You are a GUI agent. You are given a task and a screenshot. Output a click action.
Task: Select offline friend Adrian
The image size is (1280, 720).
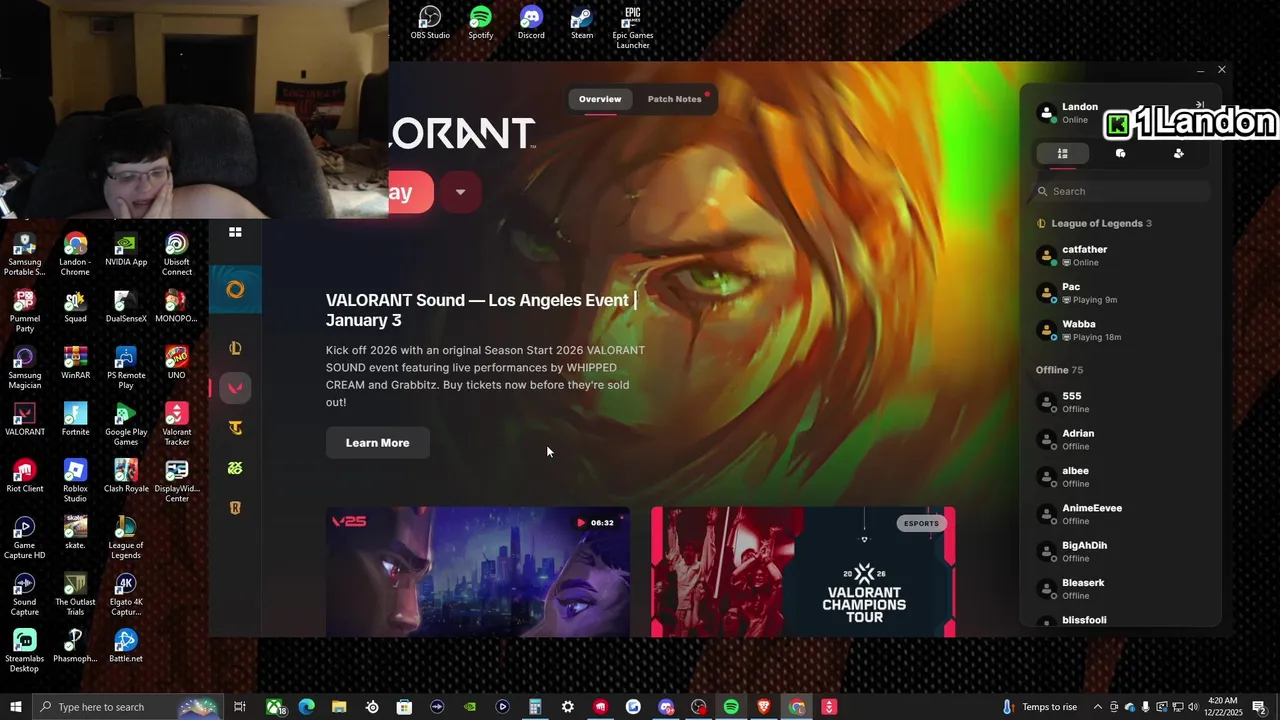pyautogui.click(x=1122, y=440)
